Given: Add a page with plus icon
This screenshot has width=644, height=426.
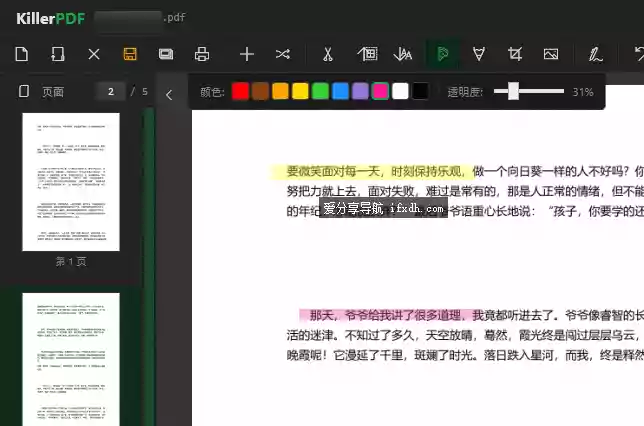Looking at the screenshot, I should pos(247,54).
